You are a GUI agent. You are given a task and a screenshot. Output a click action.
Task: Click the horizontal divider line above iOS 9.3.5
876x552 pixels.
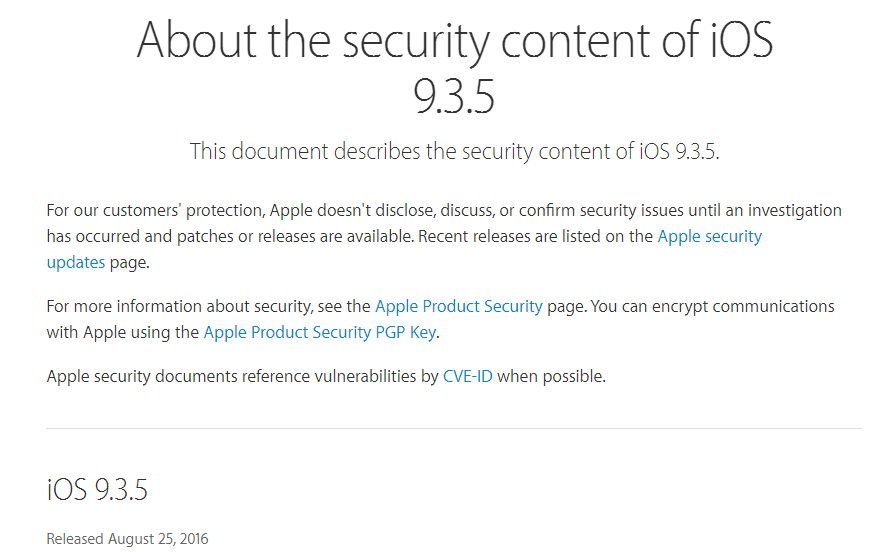(x=454, y=429)
